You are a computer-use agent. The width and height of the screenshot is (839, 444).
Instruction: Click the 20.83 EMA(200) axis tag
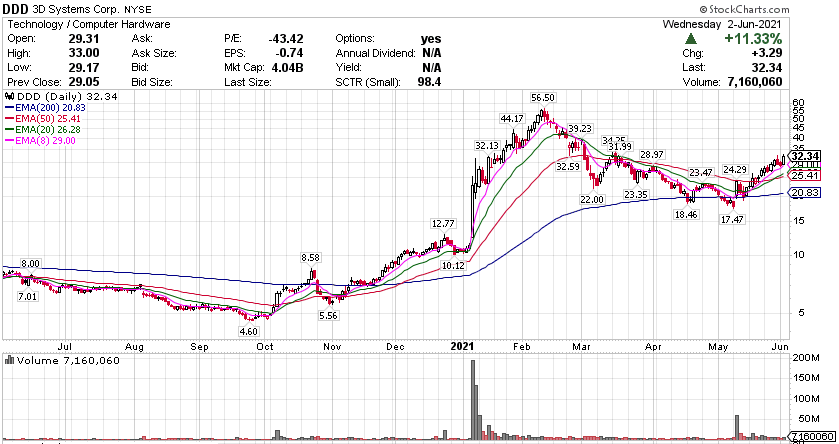[x=803, y=193]
